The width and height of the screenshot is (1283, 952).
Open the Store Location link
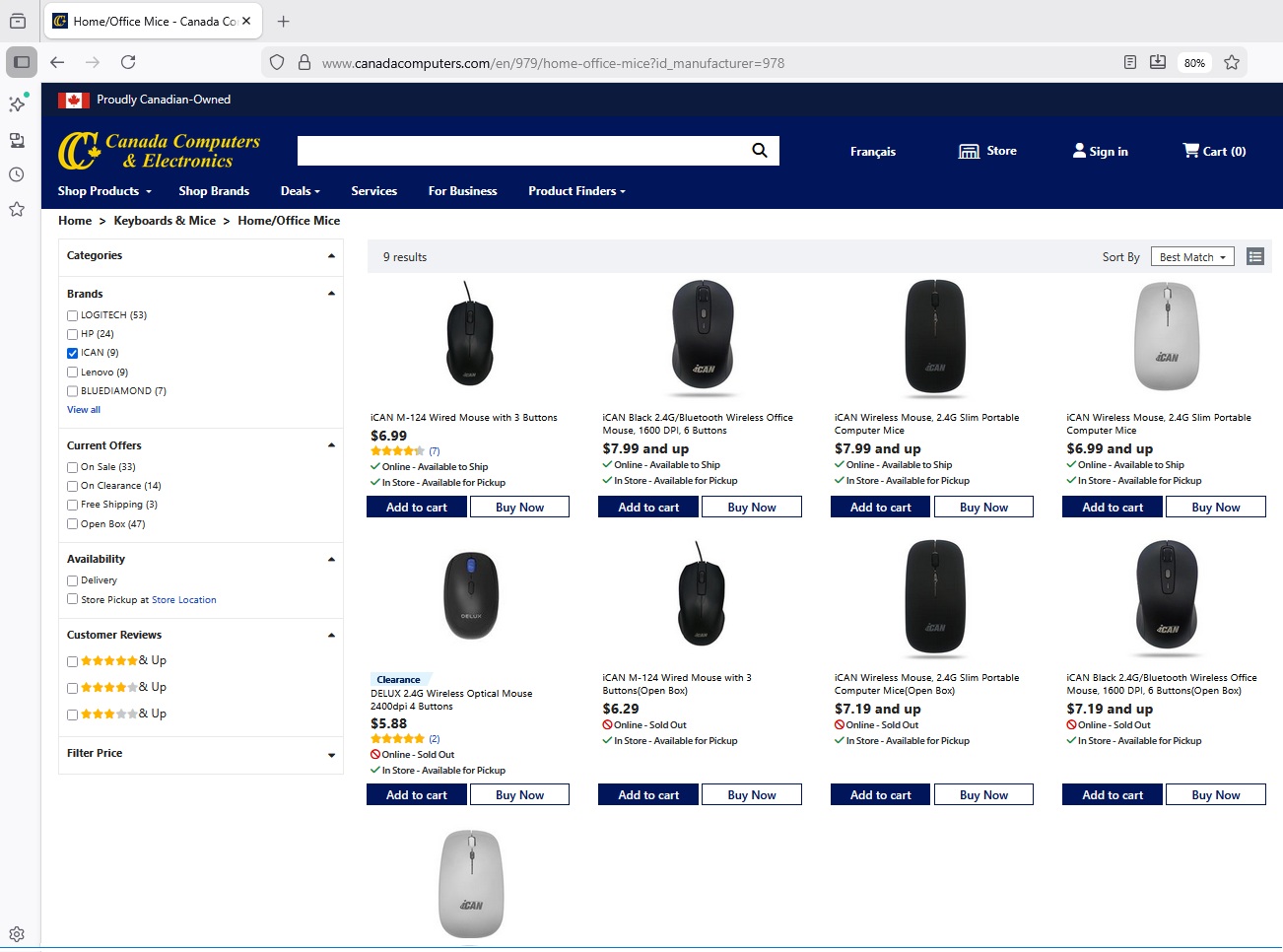184,600
